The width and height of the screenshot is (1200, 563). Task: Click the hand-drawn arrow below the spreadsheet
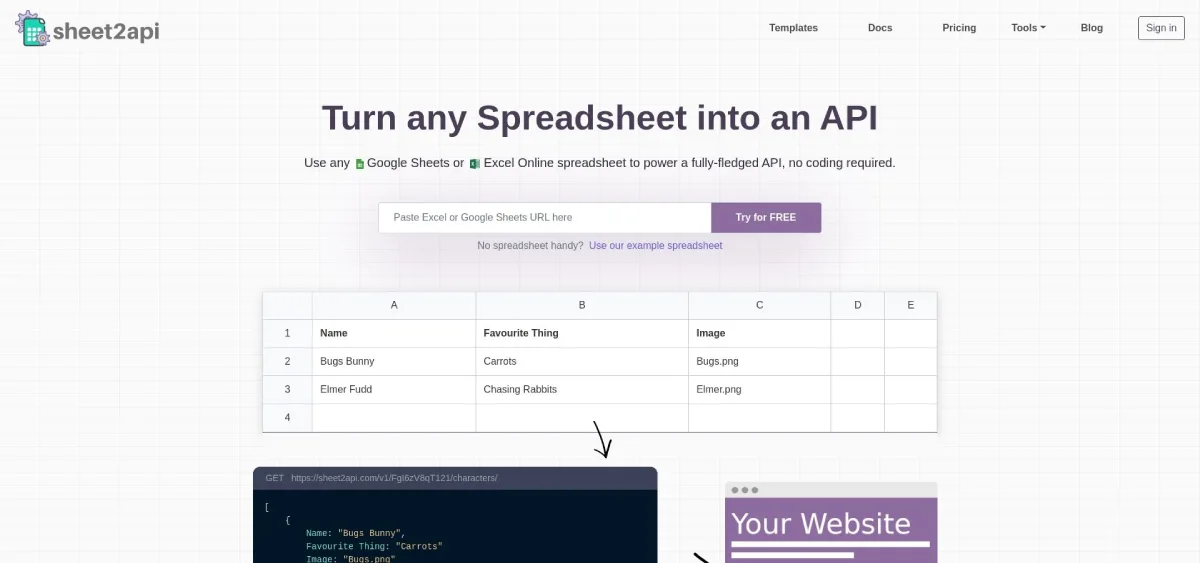pyautogui.click(x=601, y=439)
